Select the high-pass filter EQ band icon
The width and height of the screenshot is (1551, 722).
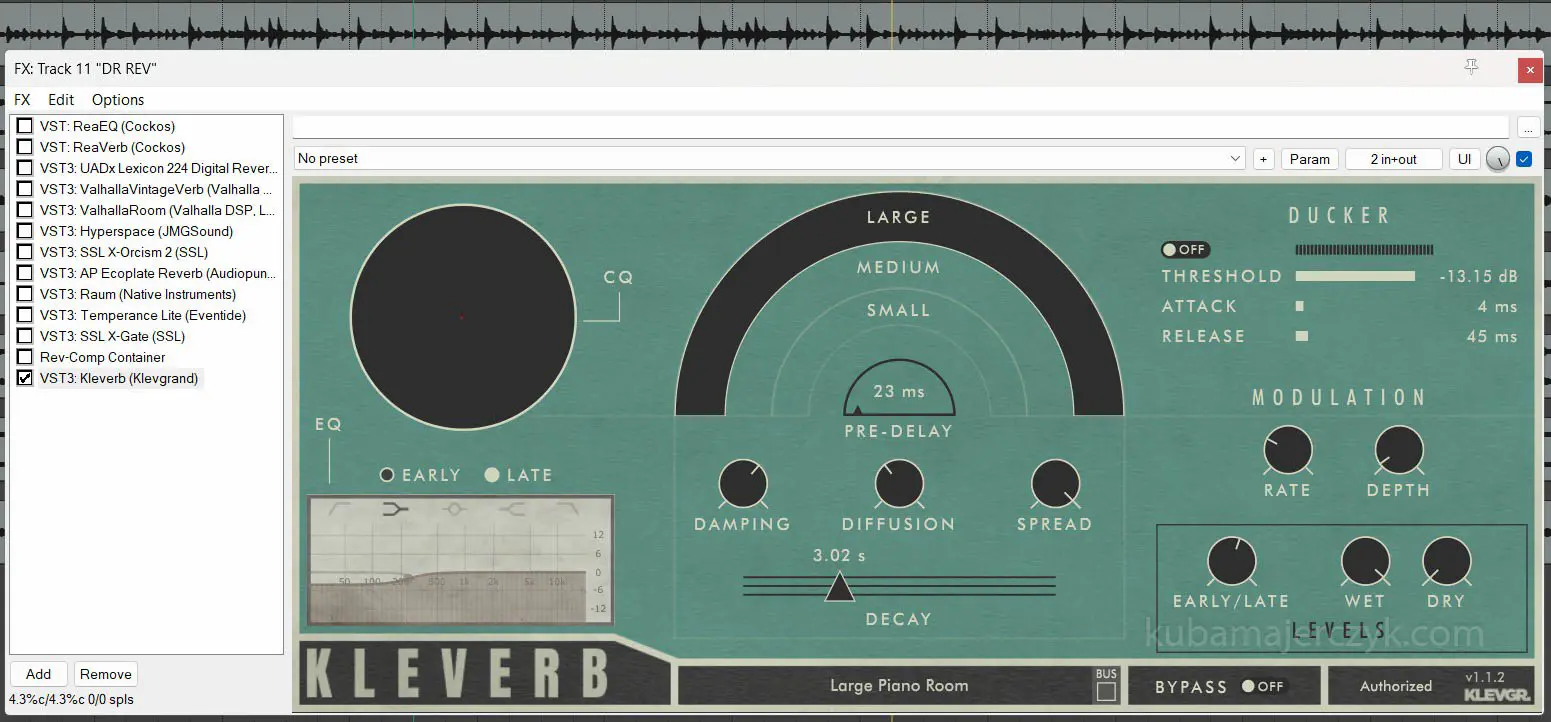click(339, 509)
